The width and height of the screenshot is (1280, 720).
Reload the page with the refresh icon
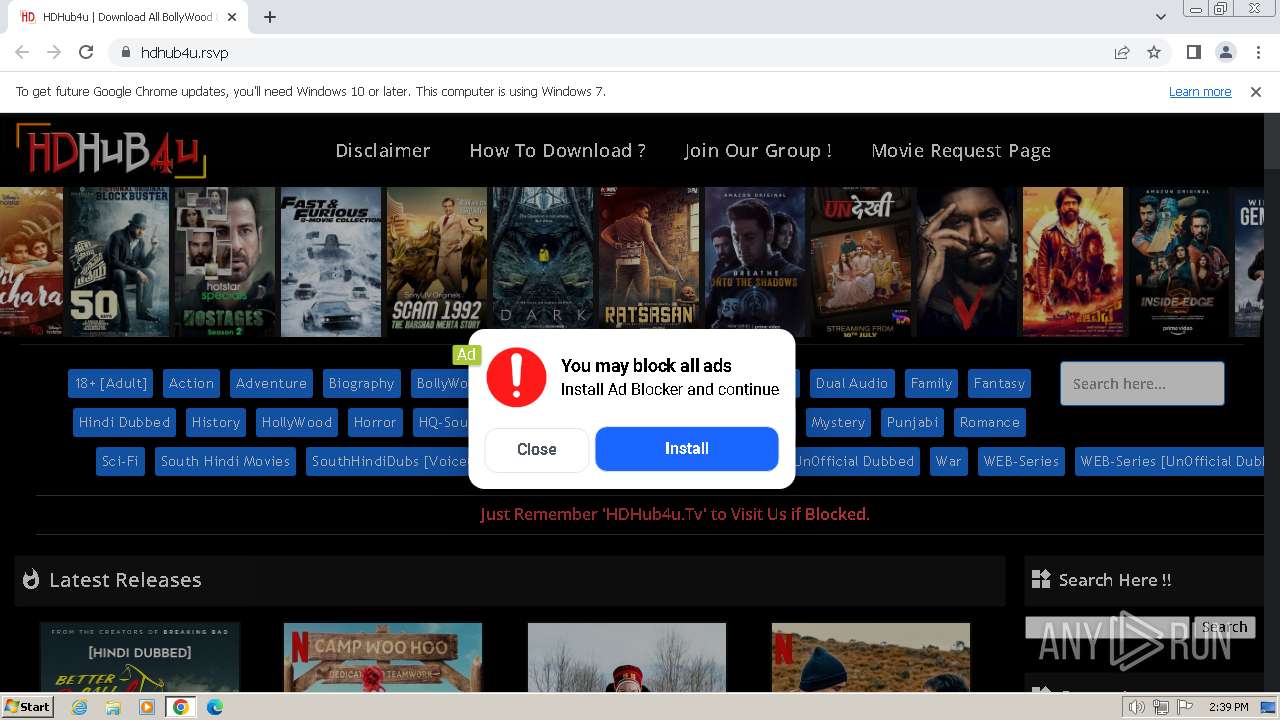(86, 52)
